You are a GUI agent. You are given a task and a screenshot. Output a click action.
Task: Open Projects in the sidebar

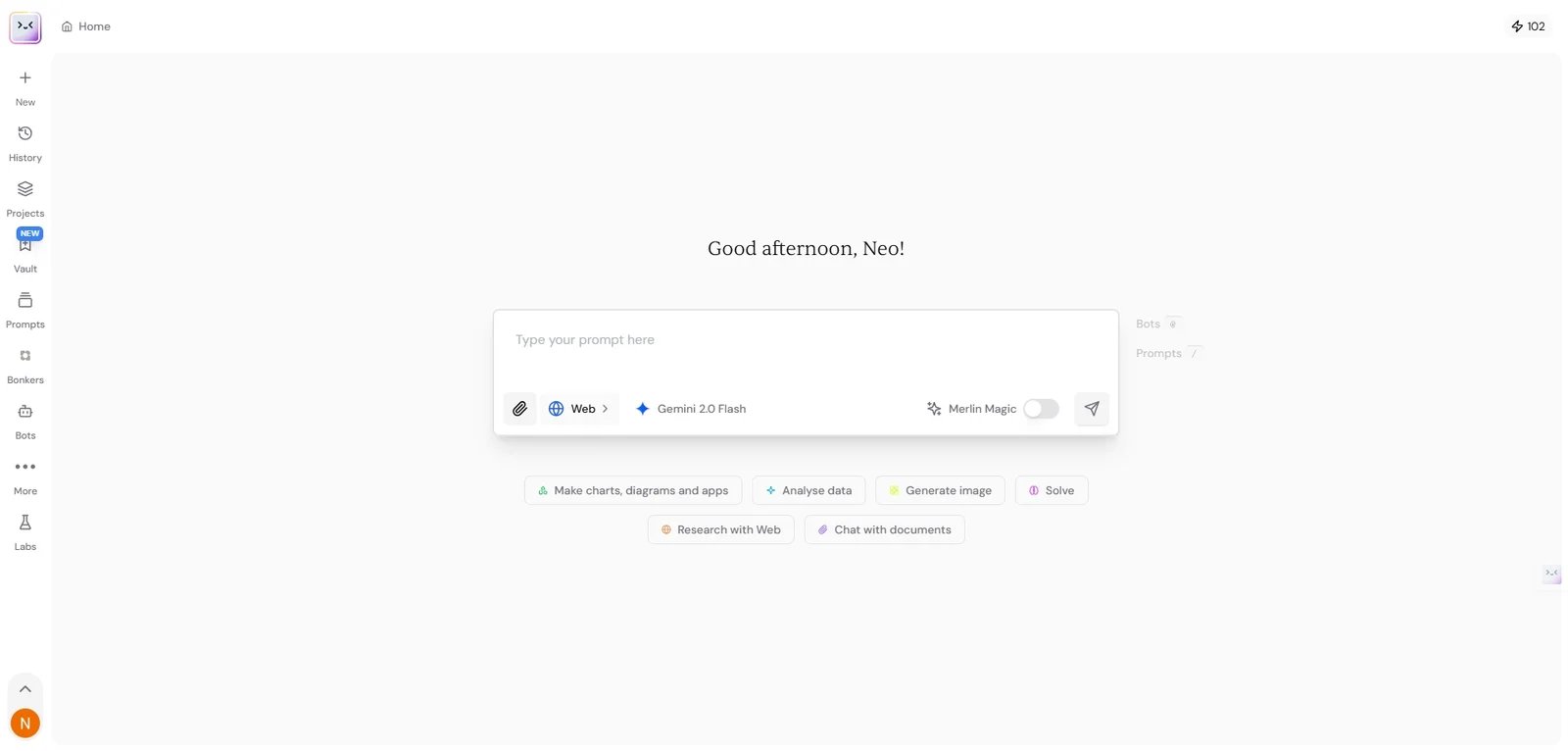click(25, 197)
